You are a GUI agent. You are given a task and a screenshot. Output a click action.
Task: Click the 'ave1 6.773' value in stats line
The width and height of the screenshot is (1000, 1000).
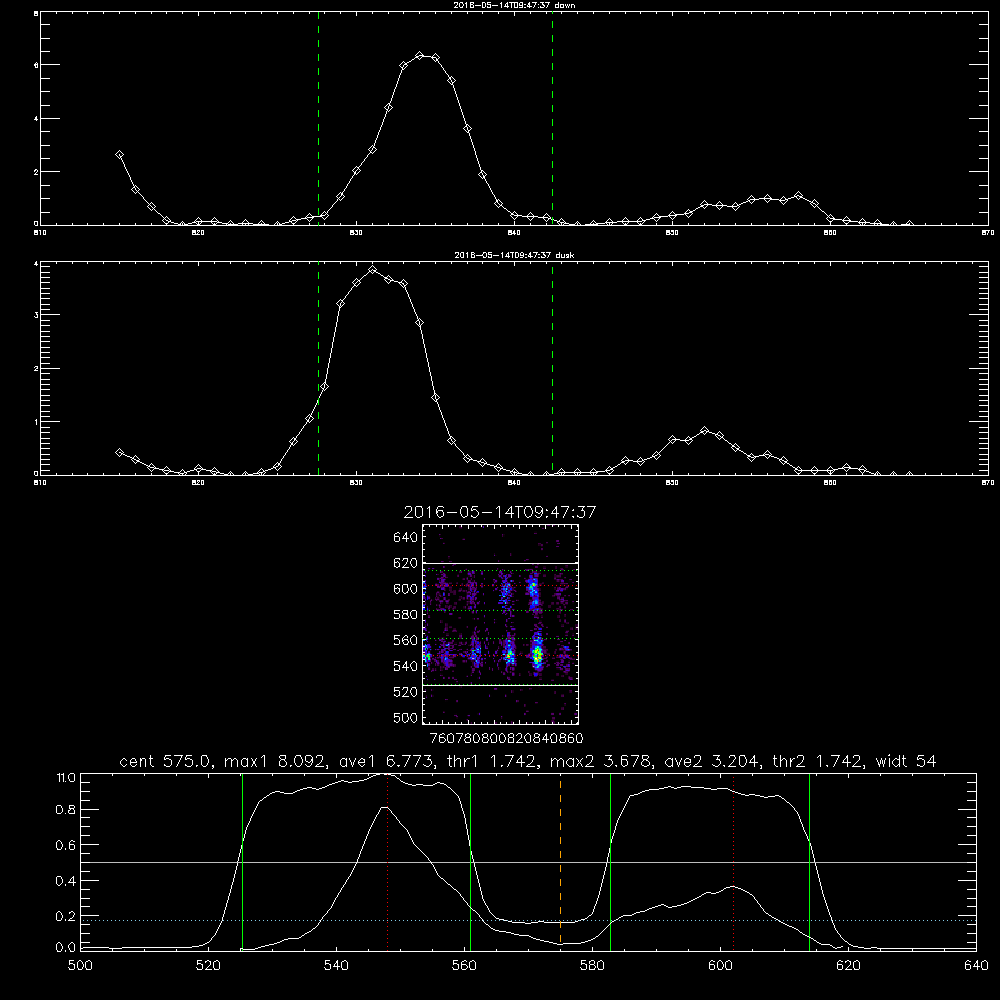click(x=387, y=761)
